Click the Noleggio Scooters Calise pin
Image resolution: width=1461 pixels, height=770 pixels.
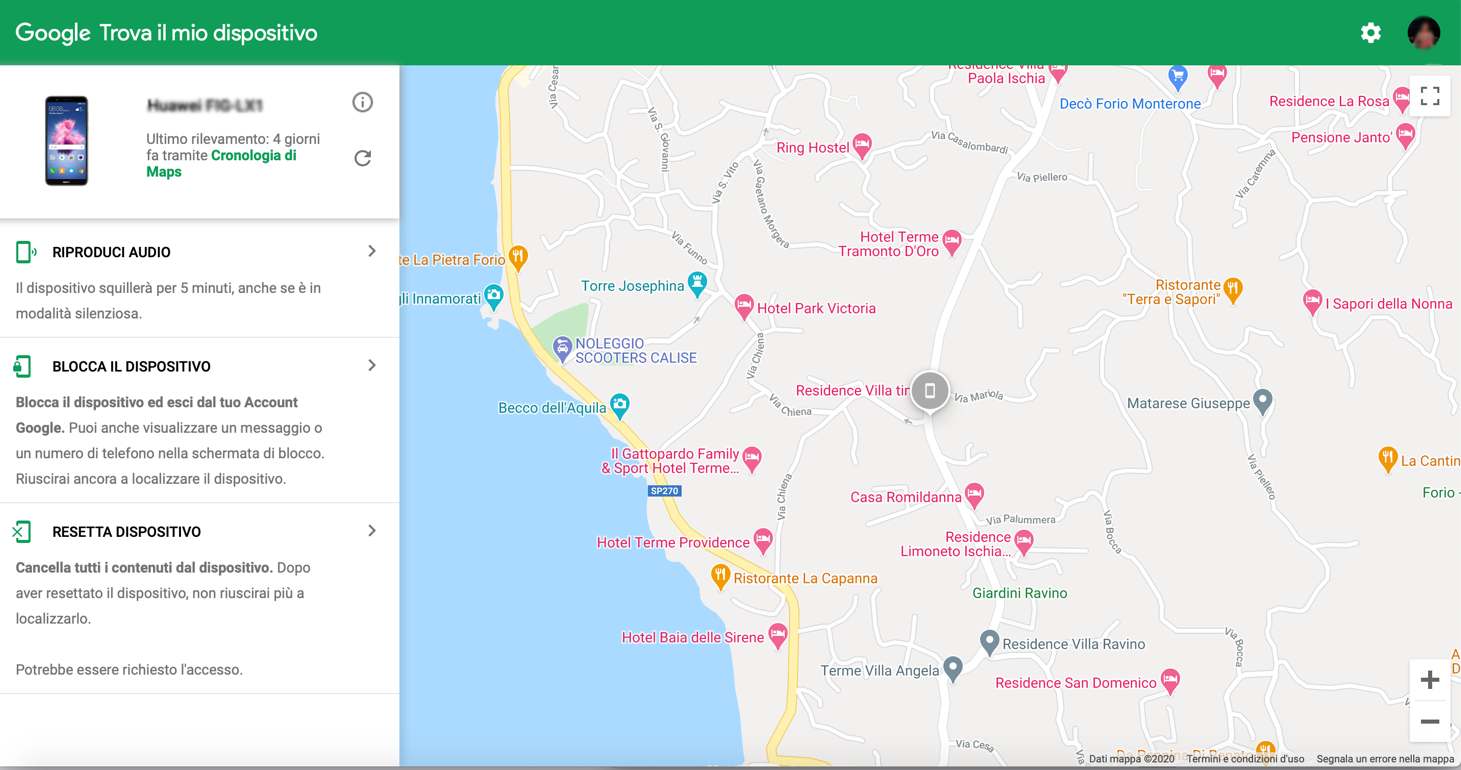[x=562, y=349]
